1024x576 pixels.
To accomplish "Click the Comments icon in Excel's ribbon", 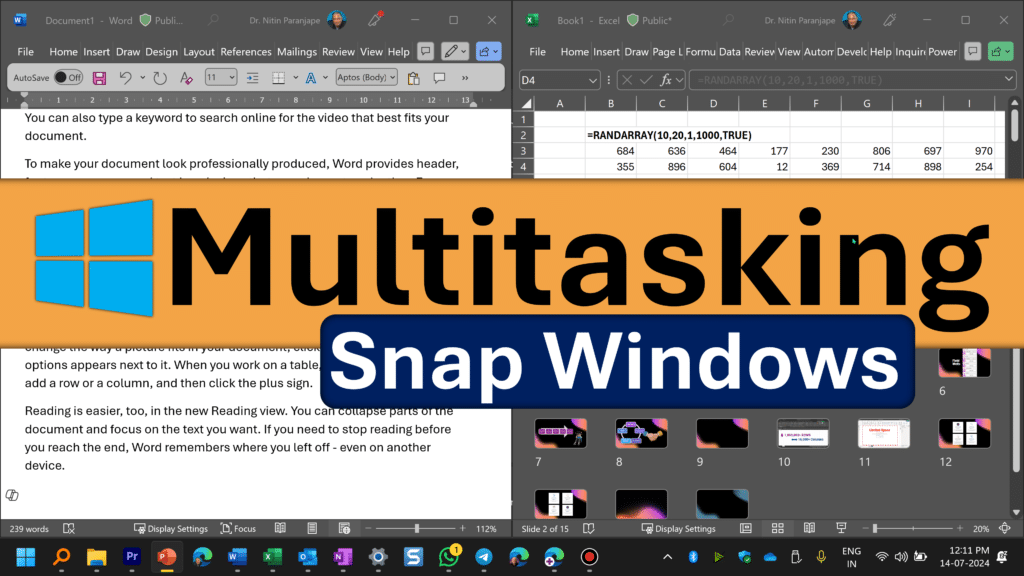I will coord(973,51).
